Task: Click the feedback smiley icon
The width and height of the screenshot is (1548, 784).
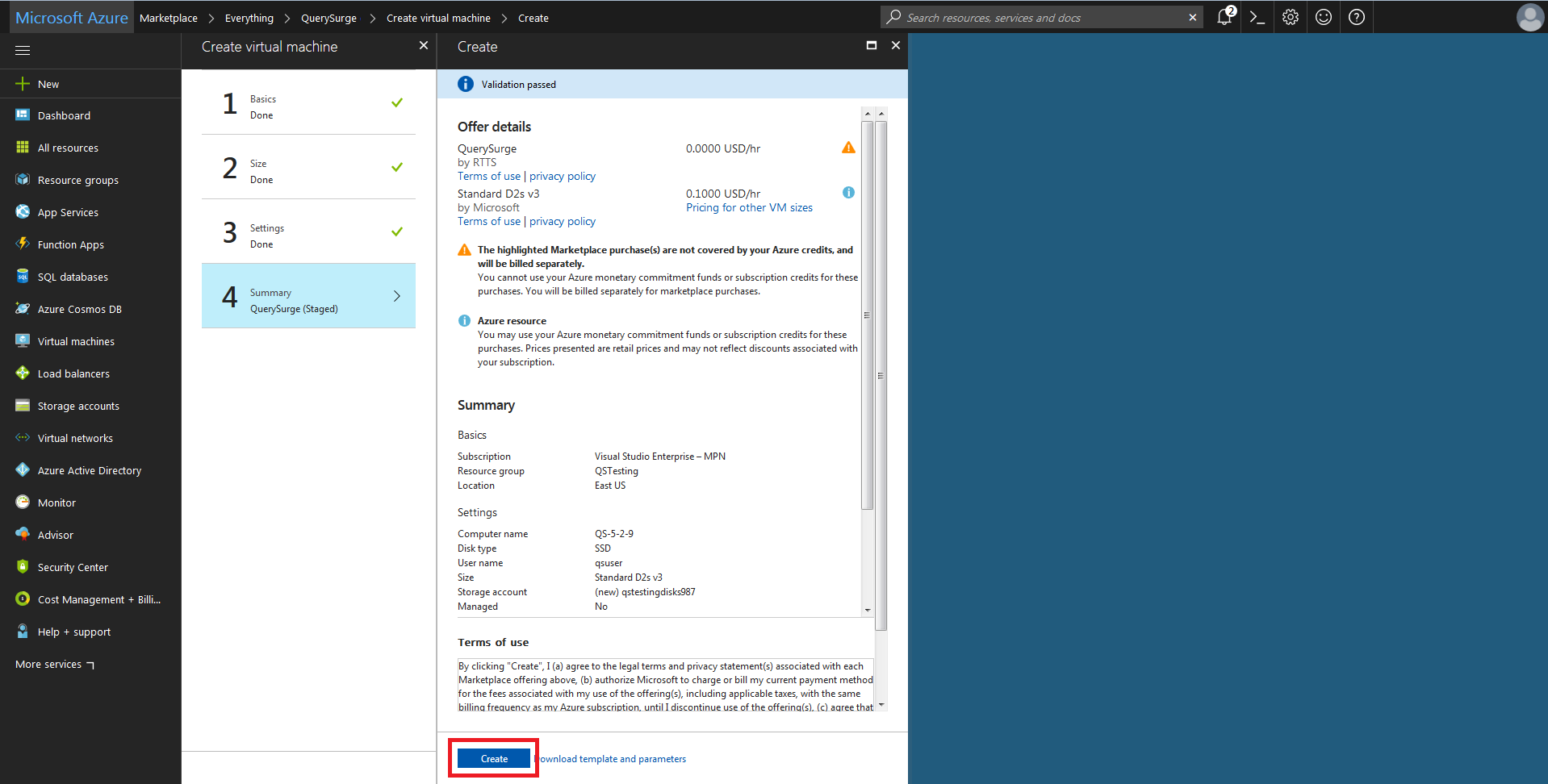Action: click(1323, 17)
